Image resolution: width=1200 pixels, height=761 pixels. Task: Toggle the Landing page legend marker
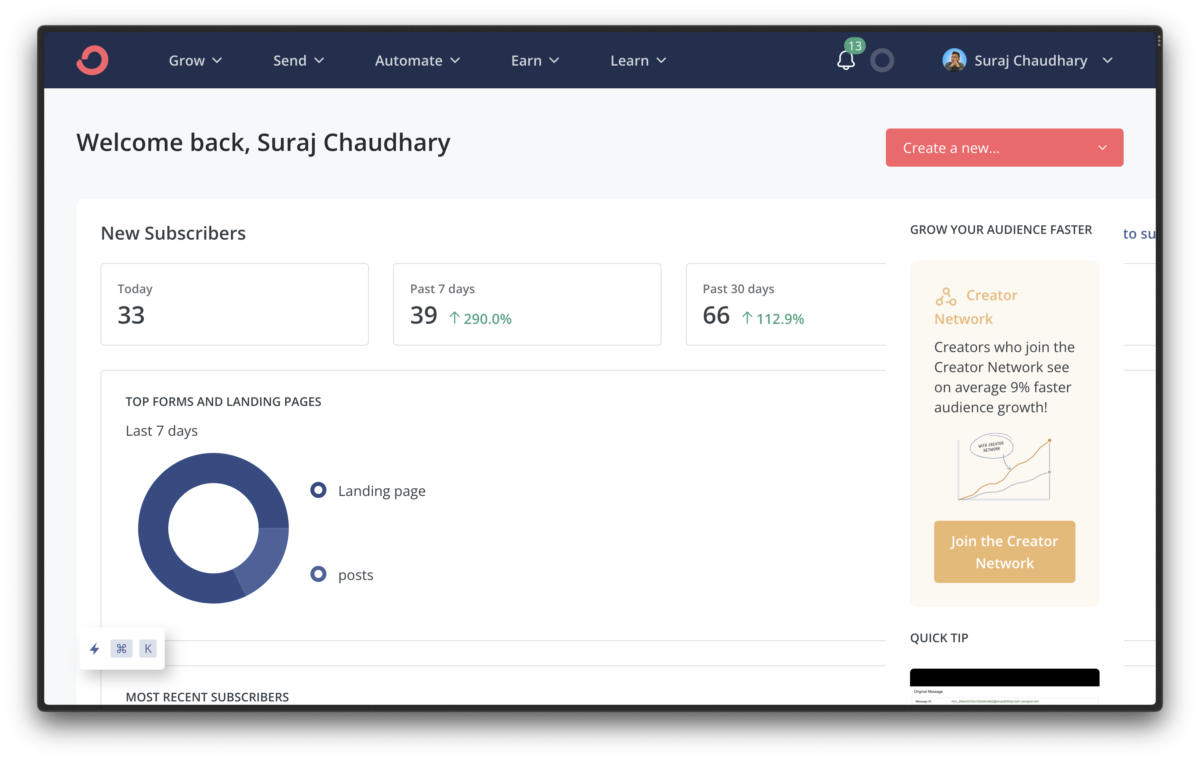coord(318,490)
